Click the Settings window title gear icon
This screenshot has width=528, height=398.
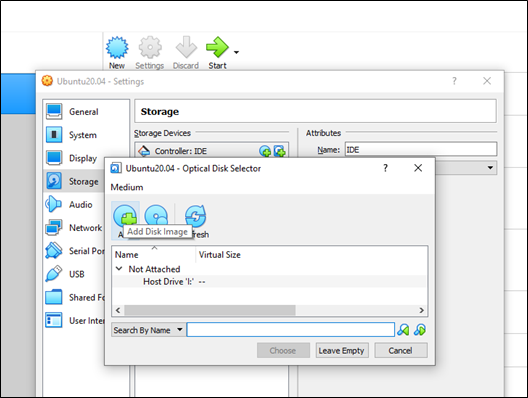tap(47, 81)
